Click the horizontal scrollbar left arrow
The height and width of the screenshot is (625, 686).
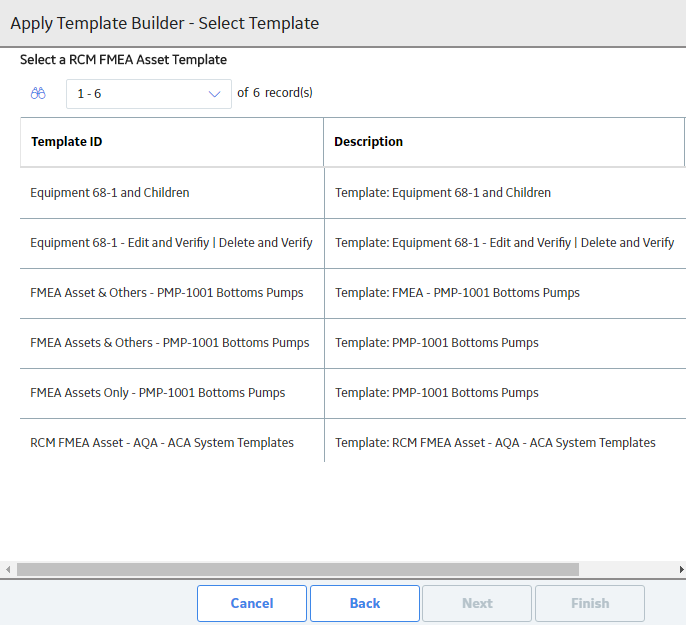8,569
